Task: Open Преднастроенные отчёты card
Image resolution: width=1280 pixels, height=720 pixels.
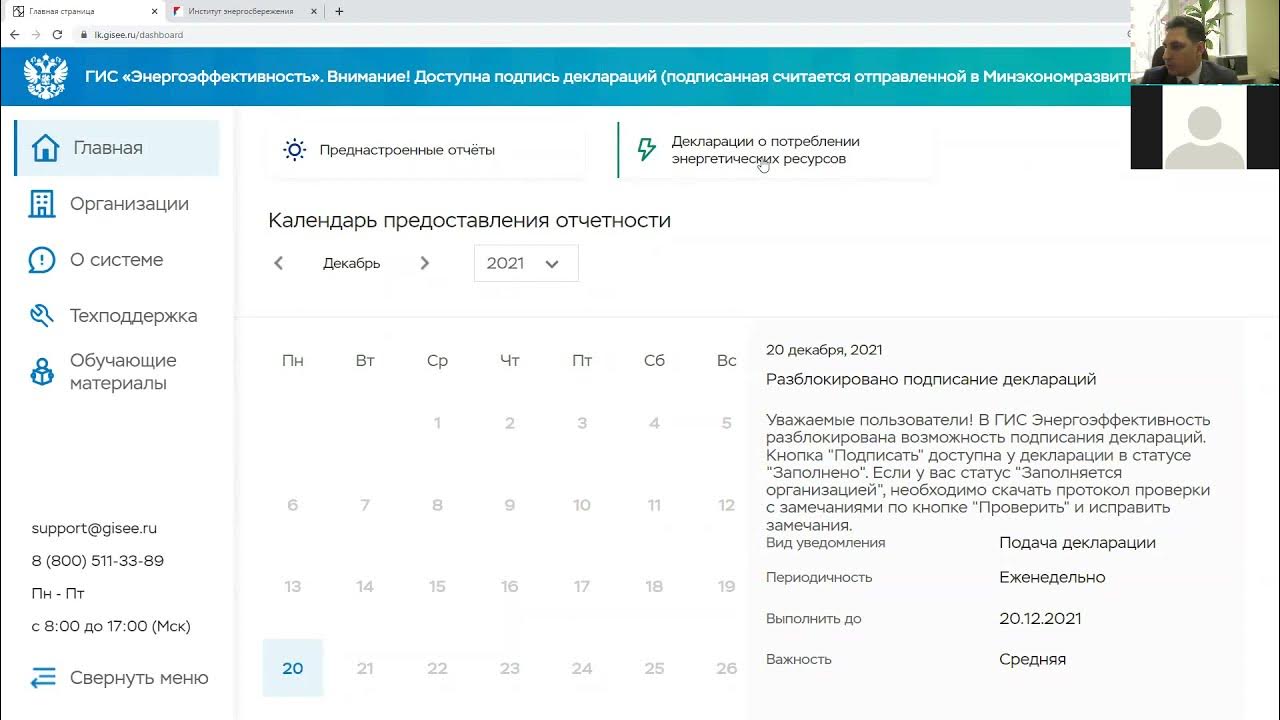Action: pos(427,150)
